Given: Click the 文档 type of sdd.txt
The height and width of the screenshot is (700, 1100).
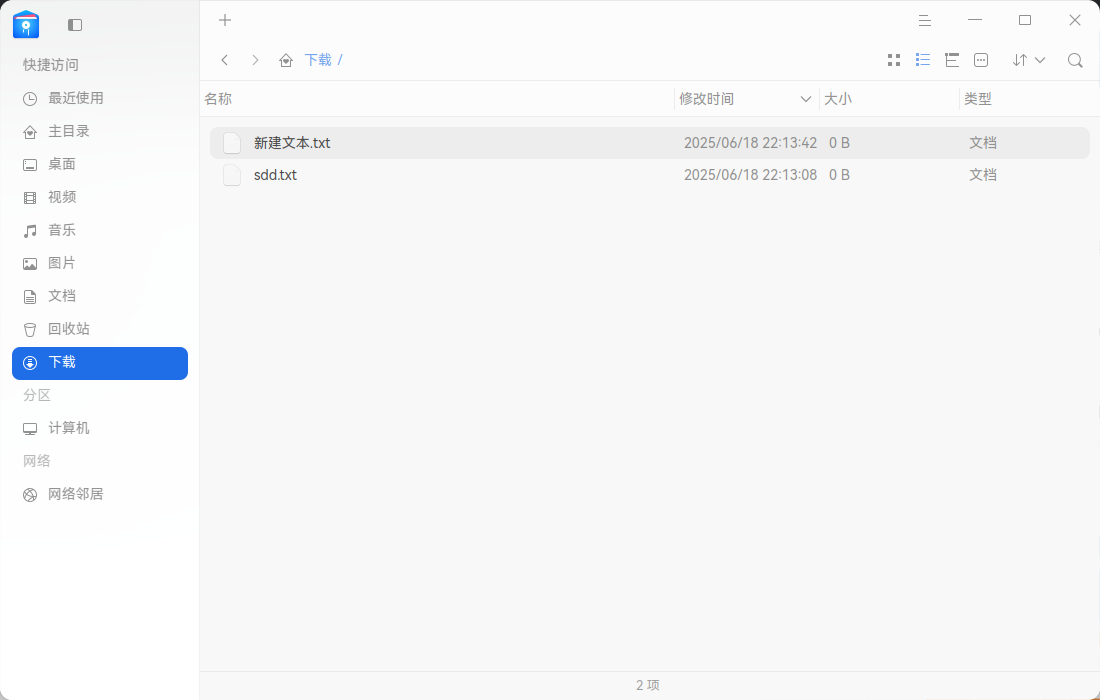Looking at the screenshot, I should (983, 175).
